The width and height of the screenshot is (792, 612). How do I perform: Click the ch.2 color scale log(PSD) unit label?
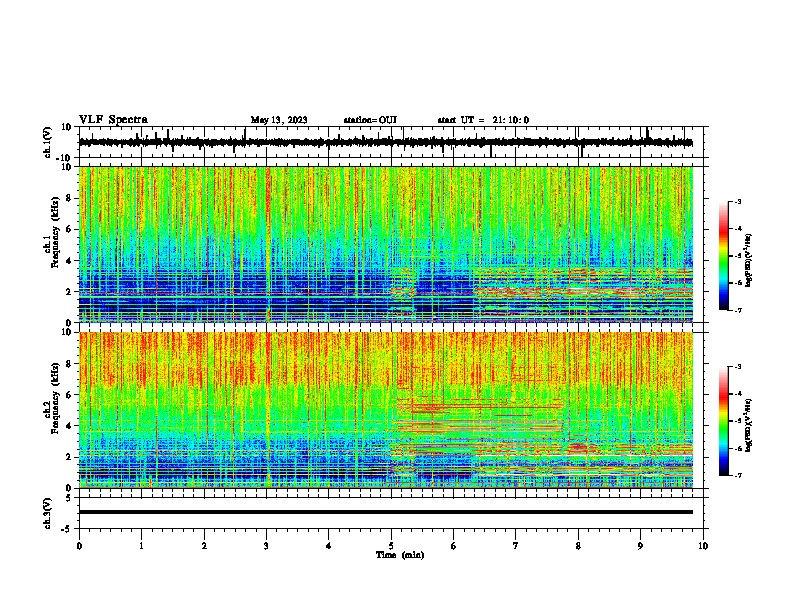(x=748, y=426)
